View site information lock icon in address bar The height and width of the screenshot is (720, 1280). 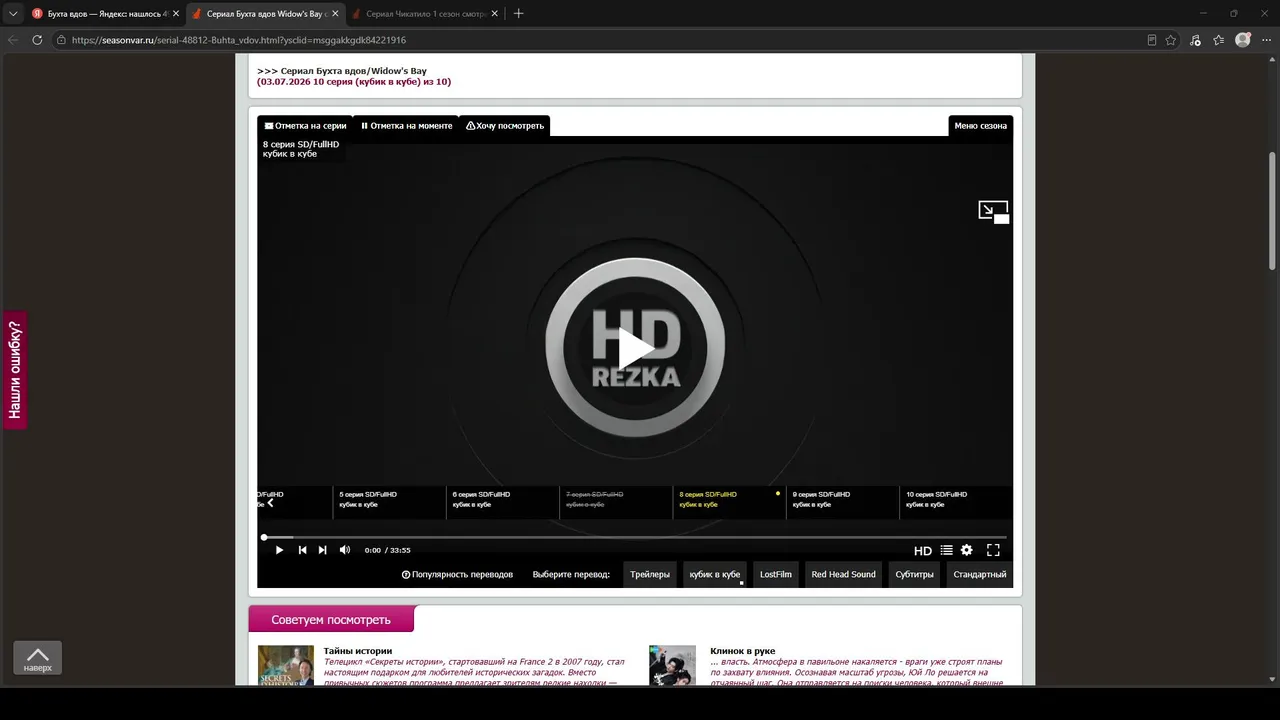tap(61, 40)
